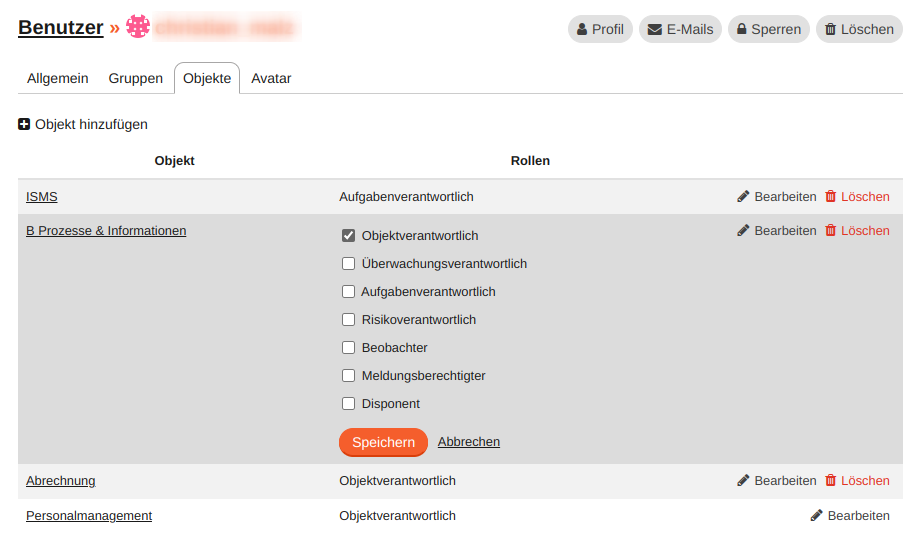The height and width of the screenshot is (553, 924).
Task: Click the user avatar icon beside Benutzer
Action: [x=138, y=28]
